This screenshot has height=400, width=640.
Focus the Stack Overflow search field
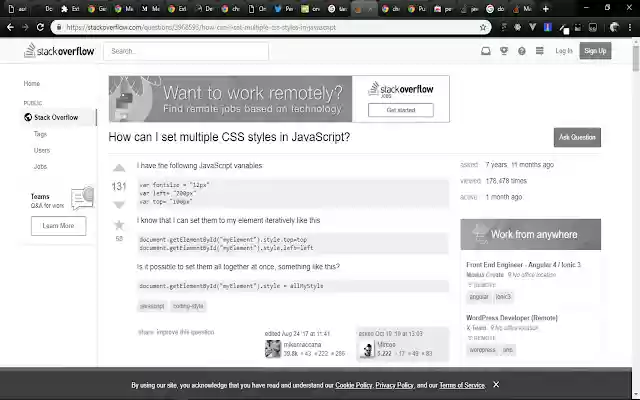186,51
